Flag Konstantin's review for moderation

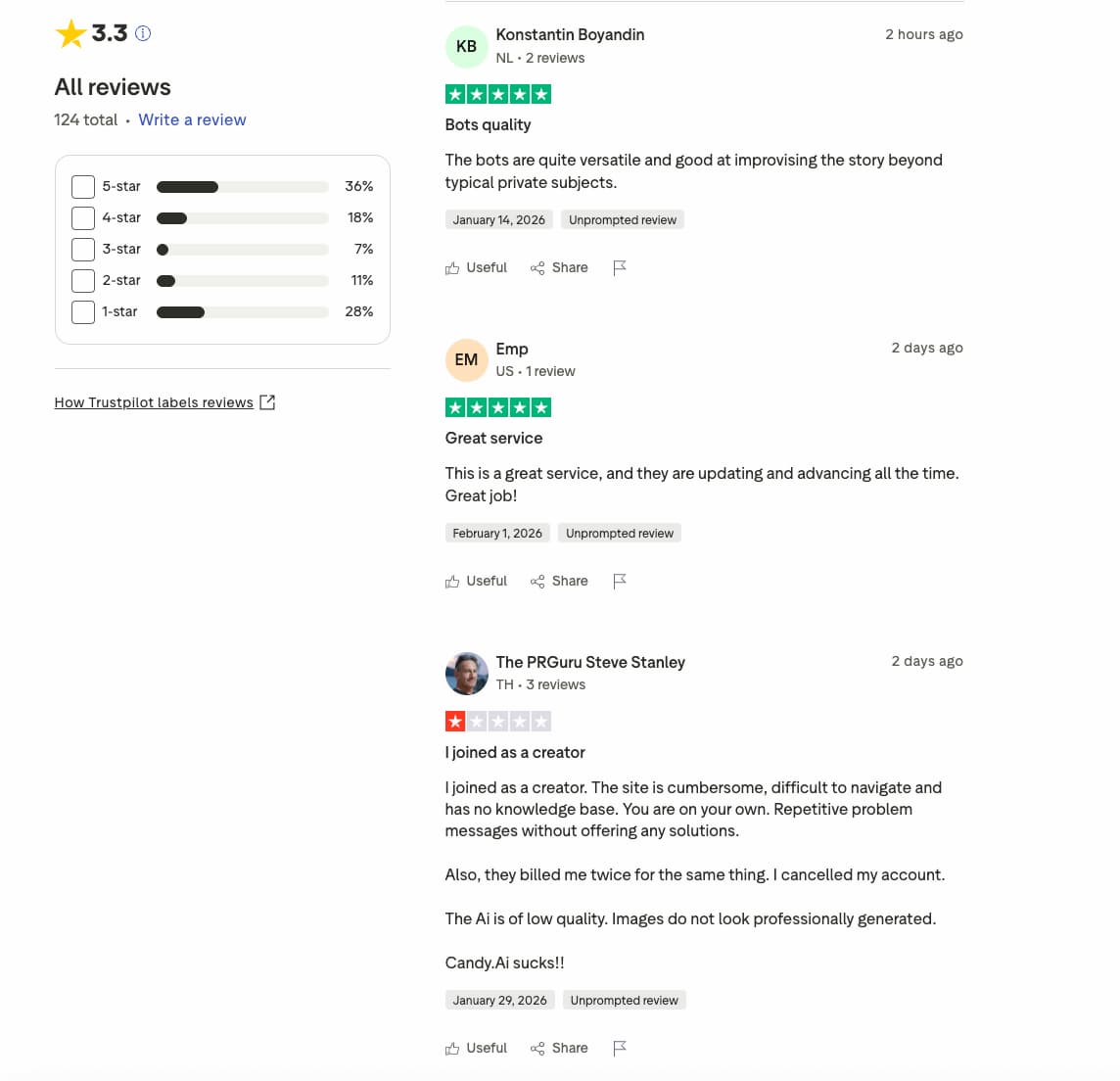point(620,267)
